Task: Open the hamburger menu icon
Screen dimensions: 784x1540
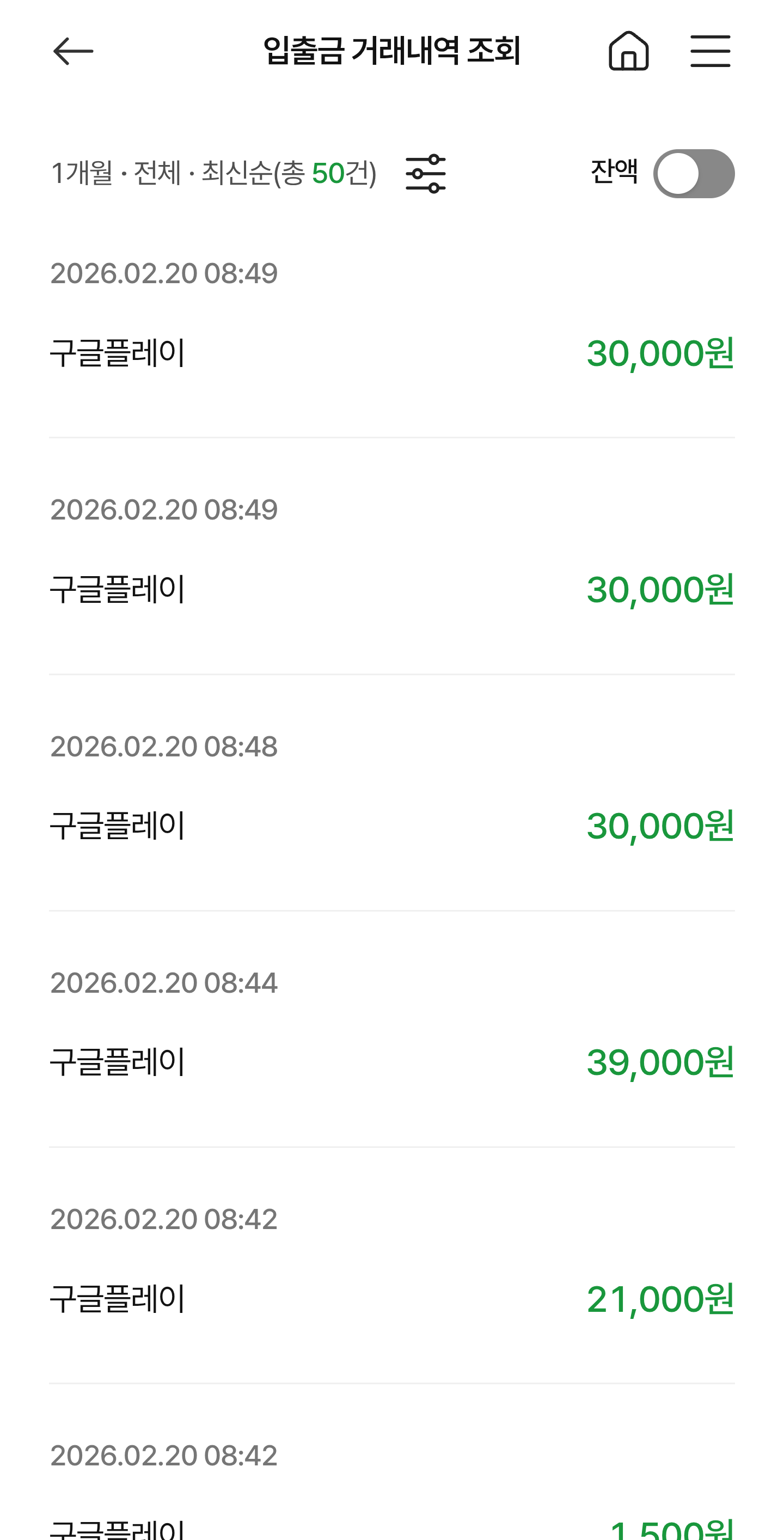Action: (x=710, y=51)
